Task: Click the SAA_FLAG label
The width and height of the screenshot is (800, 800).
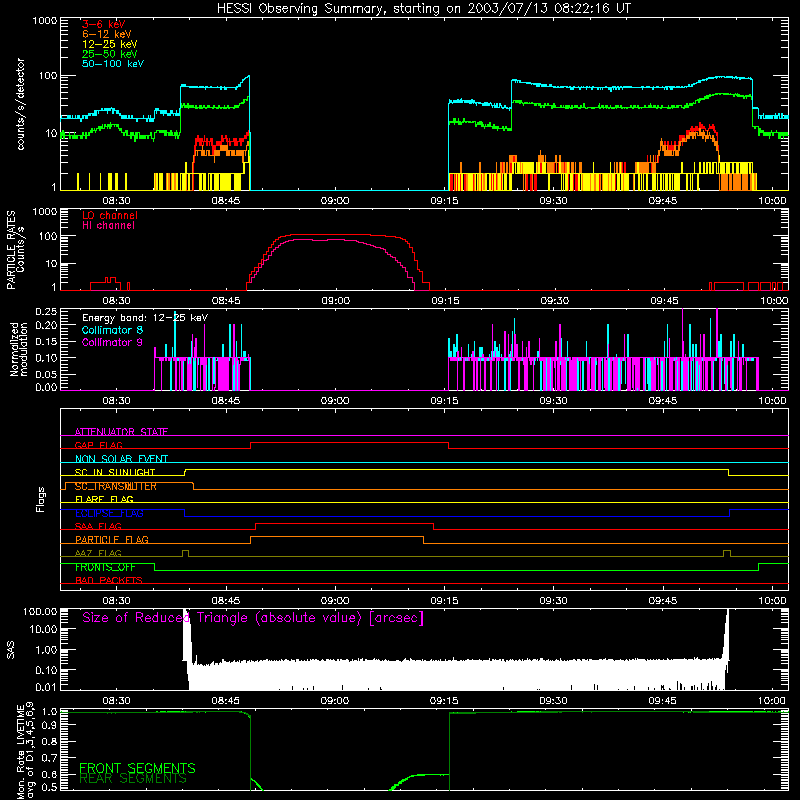Action: coord(98,526)
